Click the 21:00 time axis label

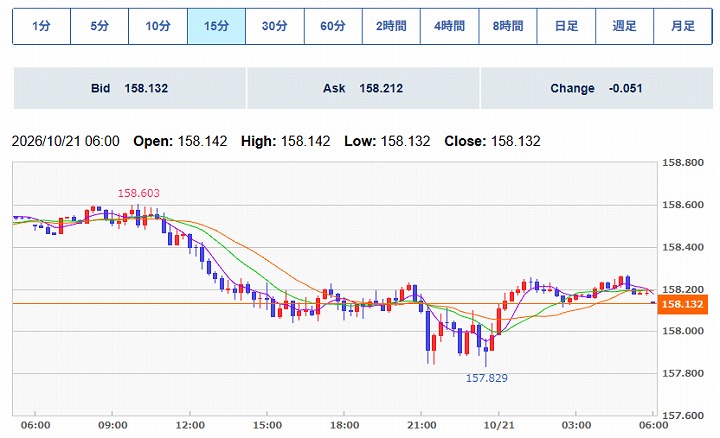pos(422,425)
